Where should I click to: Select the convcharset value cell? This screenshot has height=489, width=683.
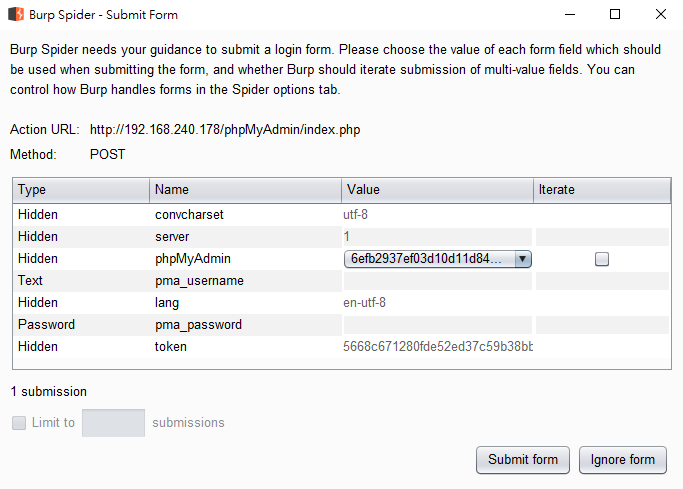click(437, 215)
